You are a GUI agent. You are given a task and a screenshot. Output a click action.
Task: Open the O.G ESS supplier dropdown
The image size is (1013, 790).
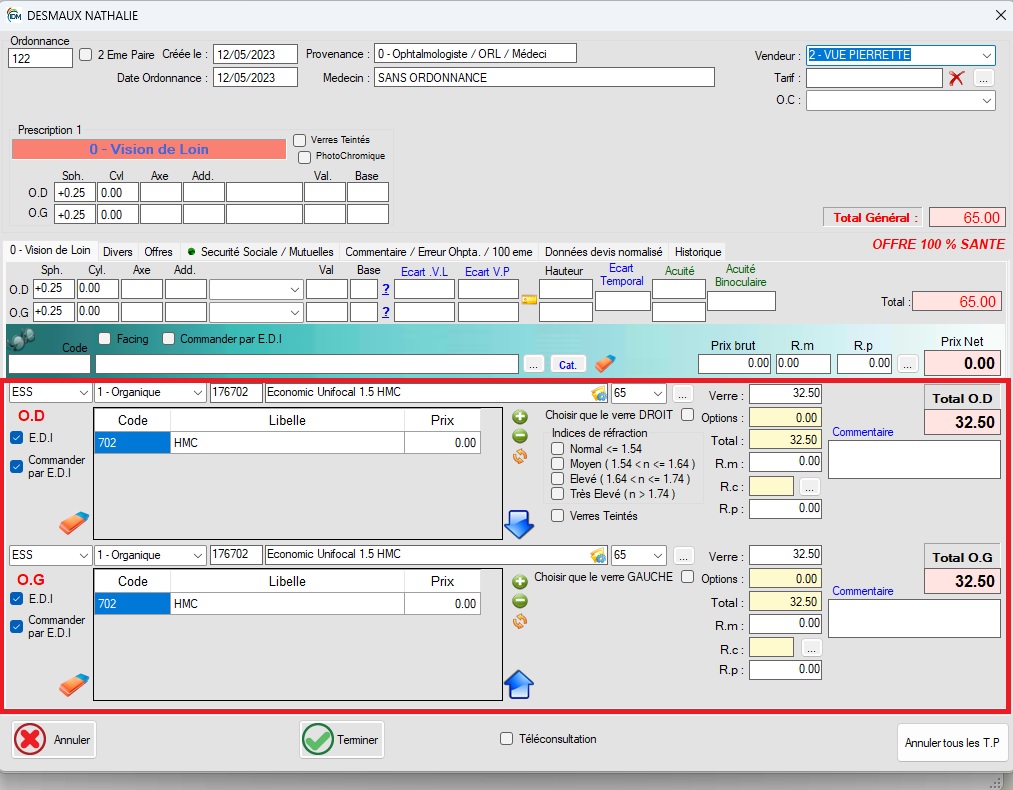click(83, 556)
